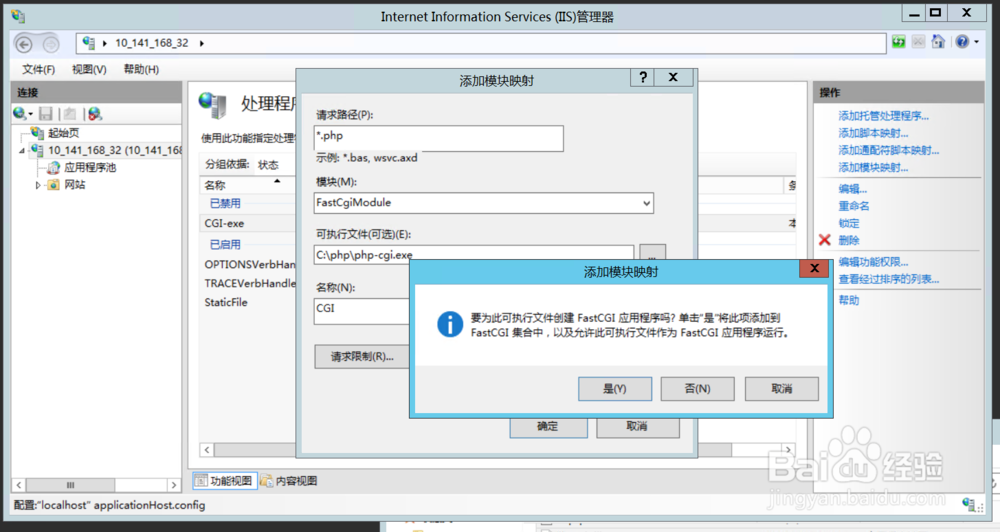Open the dropdown next to Connections globe icon
The image size is (1000, 532).
click(x=30, y=114)
